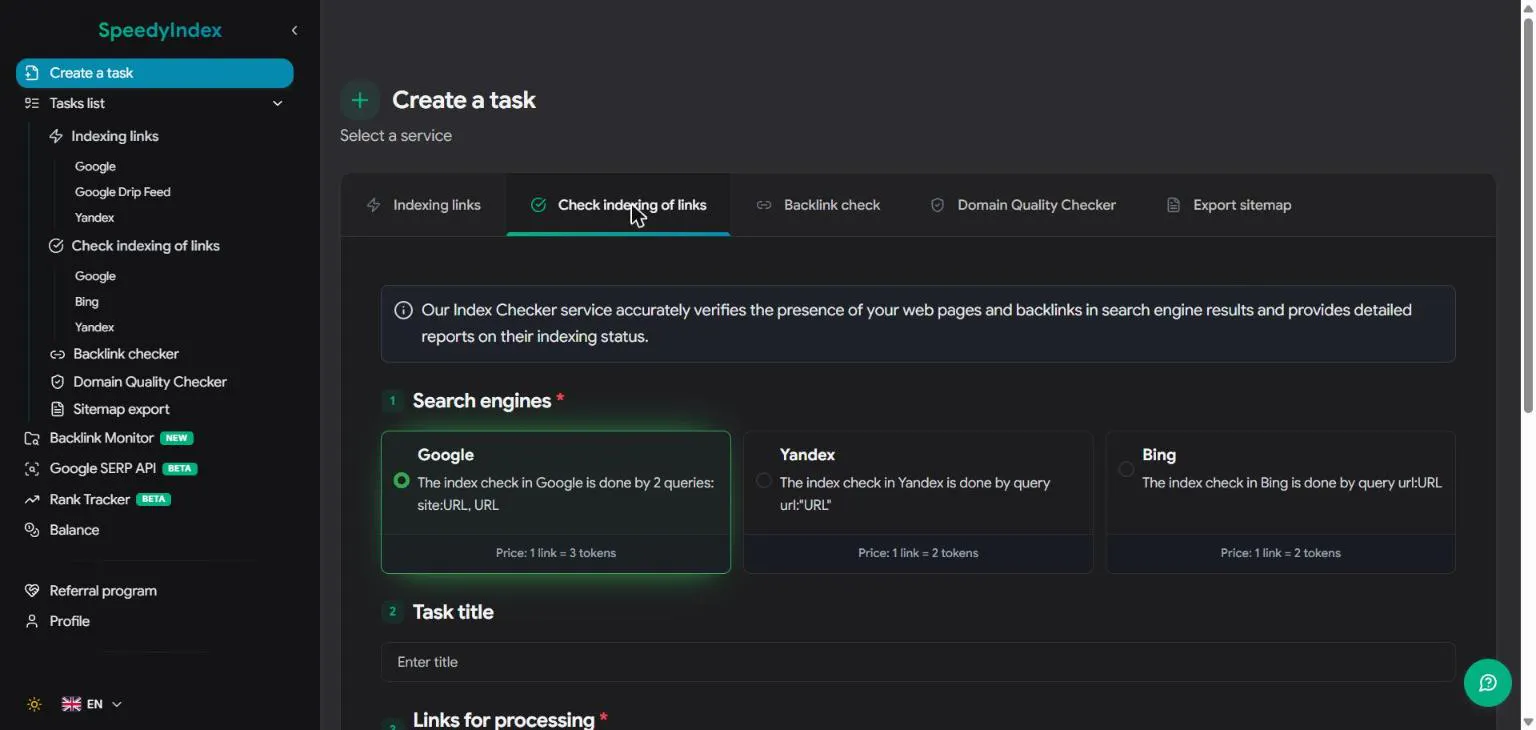The image size is (1536, 730).
Task: Click the link icon on Backlink check tab
Action: [764, 205]
